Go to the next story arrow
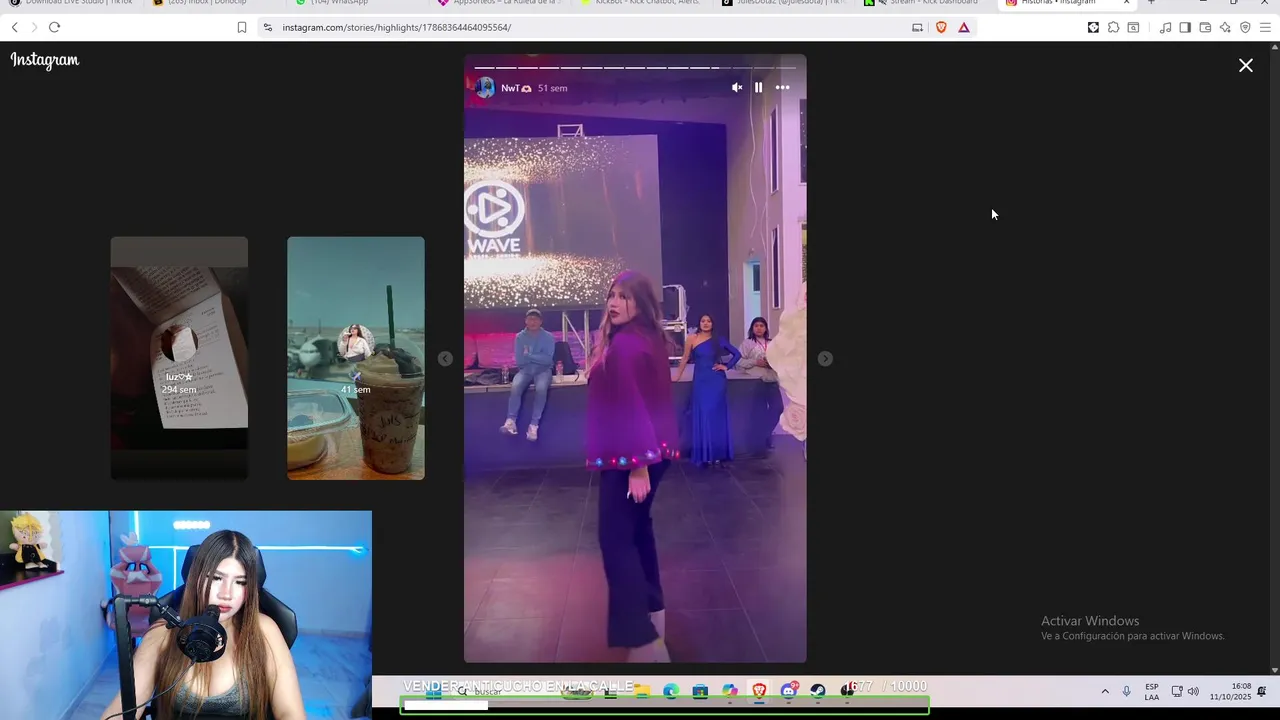Screen dimensions: 1280x720 pos(825,358)
